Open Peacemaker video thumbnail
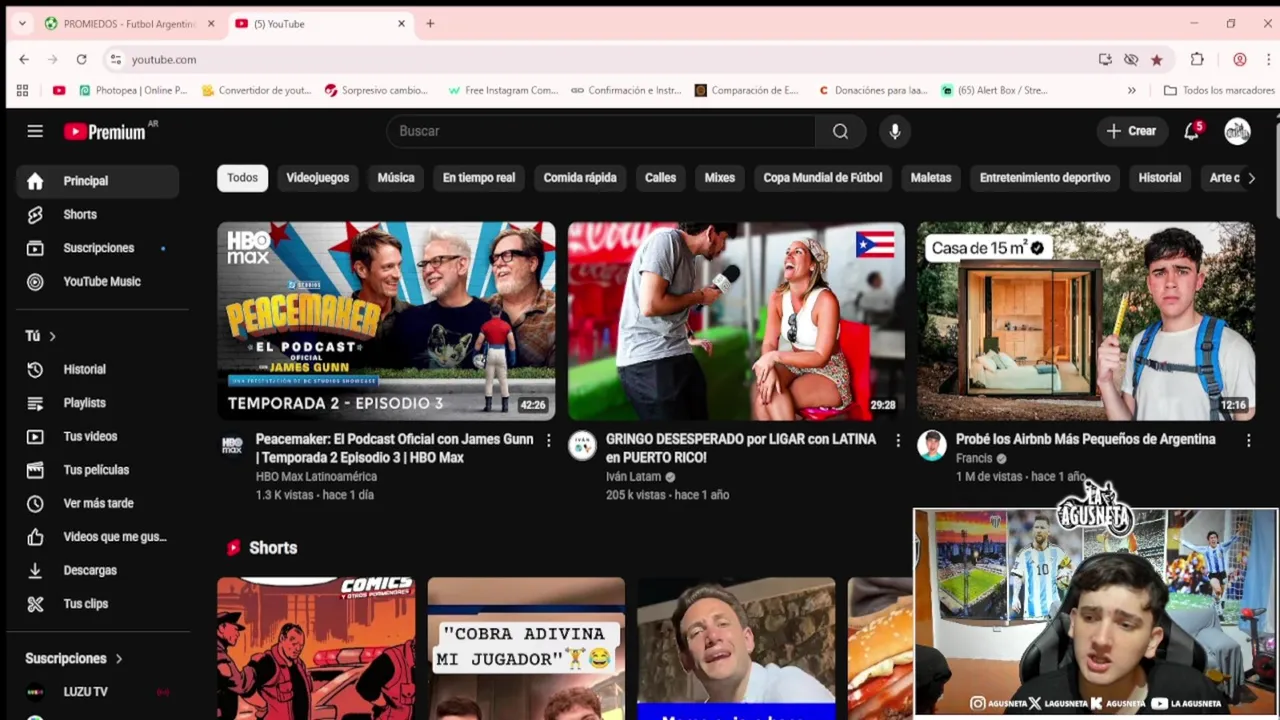 tap(386, 321)
